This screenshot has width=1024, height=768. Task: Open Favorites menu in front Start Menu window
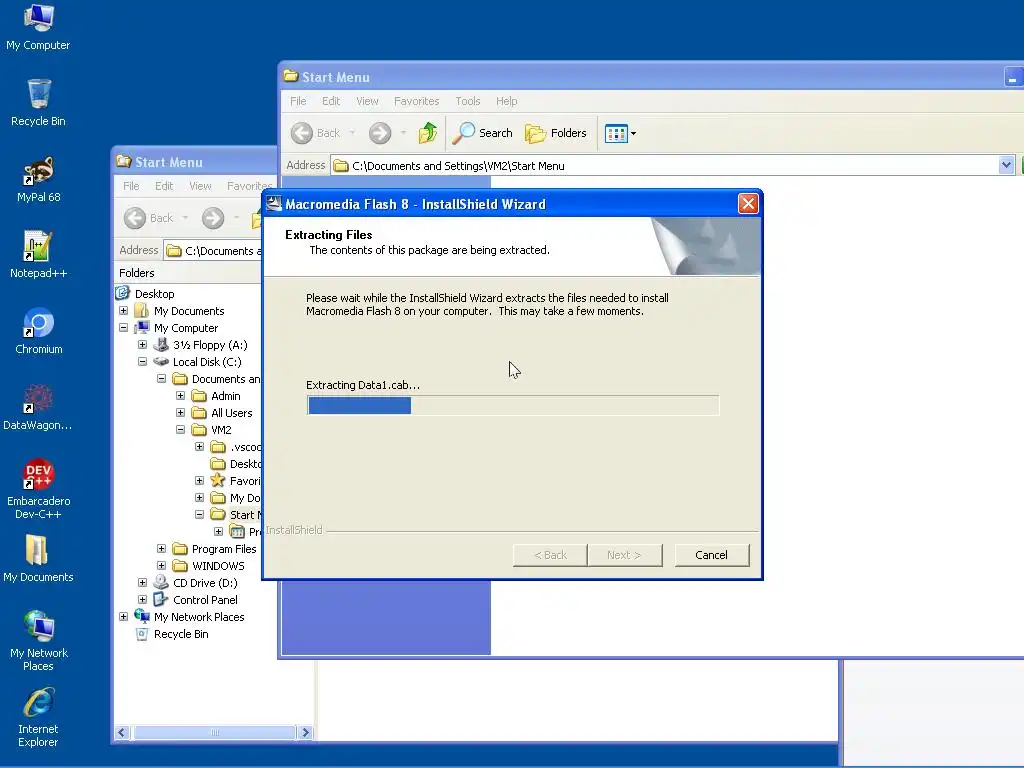(416, 101)
